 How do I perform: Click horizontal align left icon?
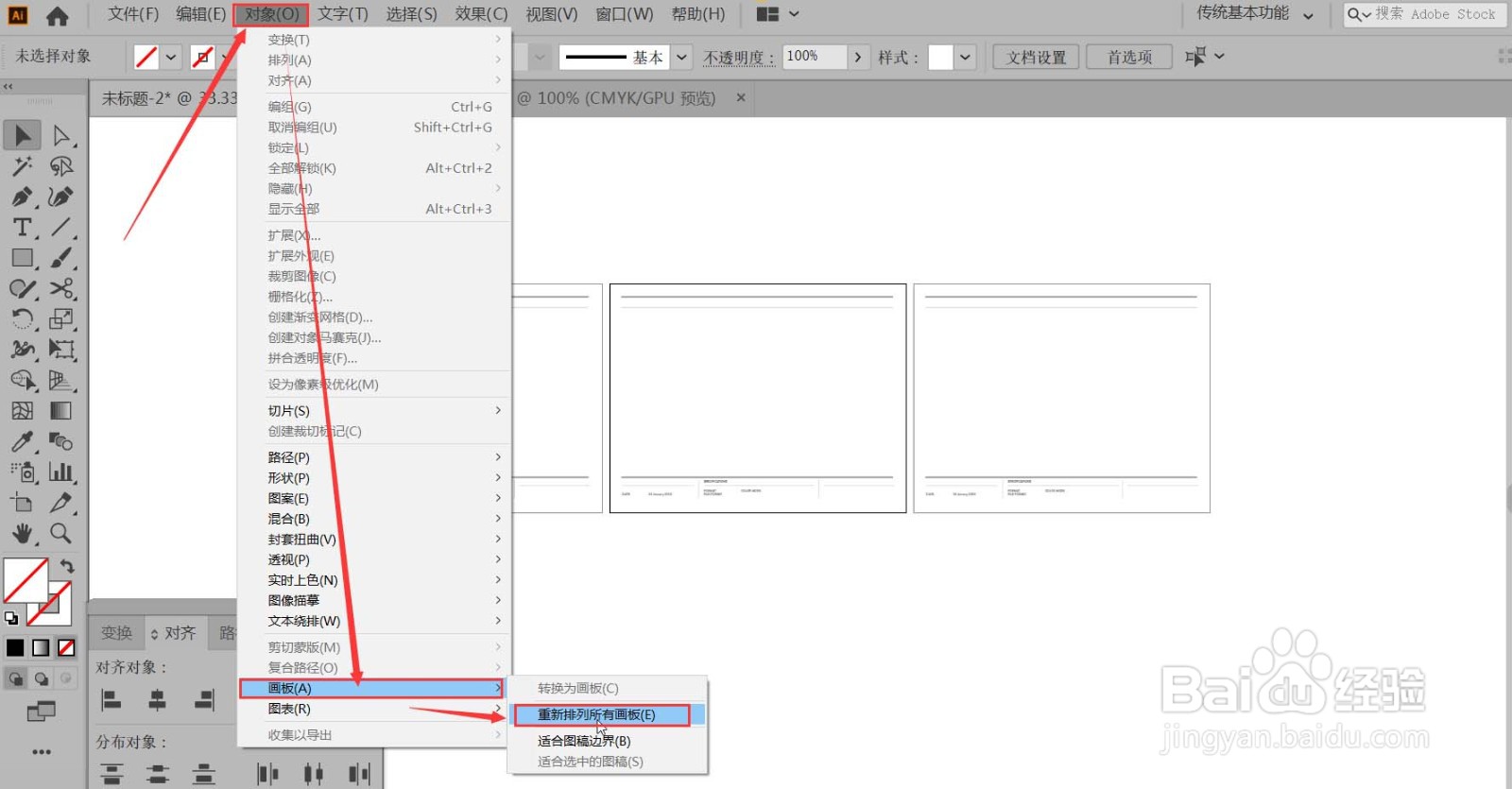111,700
